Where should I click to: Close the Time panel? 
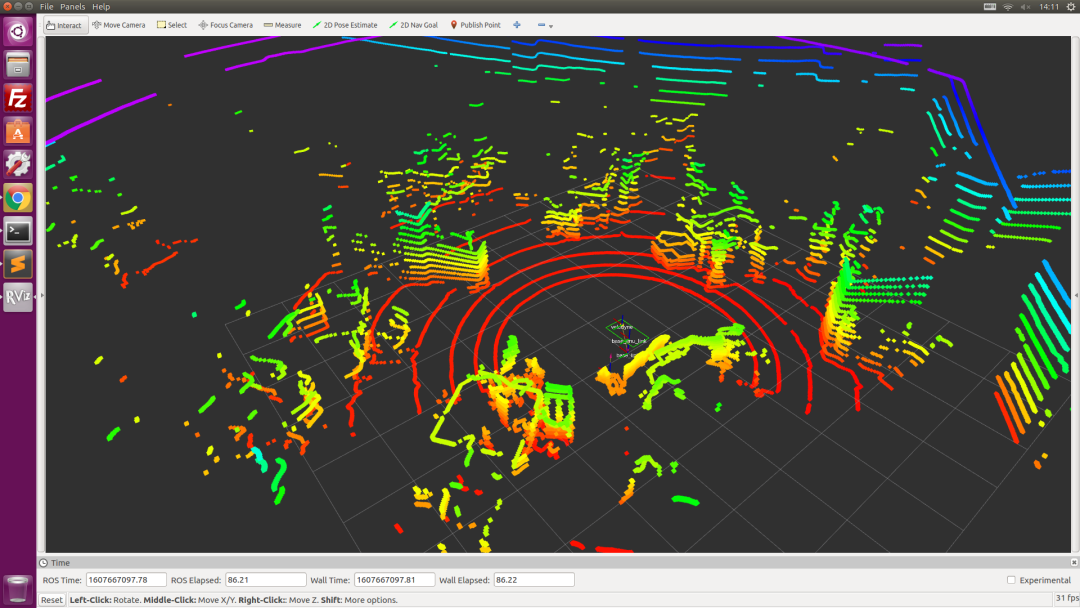click(x=1072, y=563)
